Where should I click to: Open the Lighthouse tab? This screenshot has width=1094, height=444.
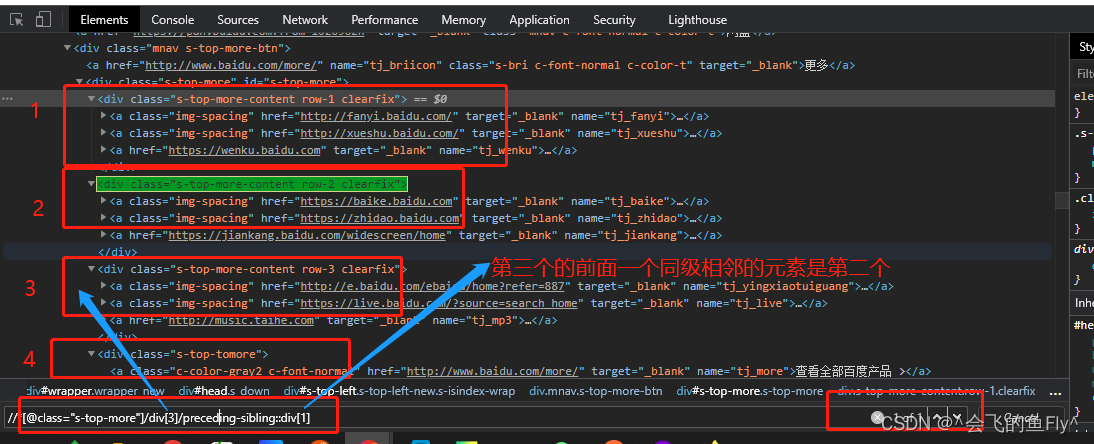pyautogui.click(x=697, y=20)
